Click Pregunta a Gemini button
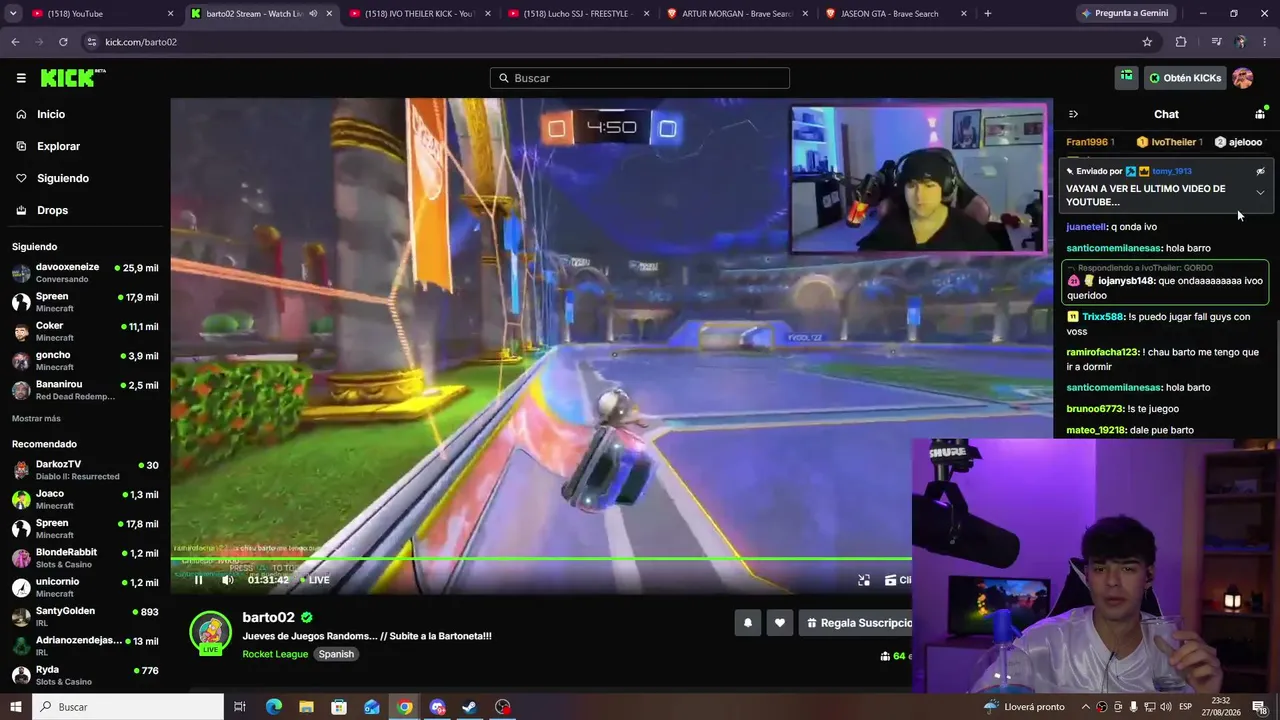This screenshot has width=1280, height=720. click(1125, 14)
